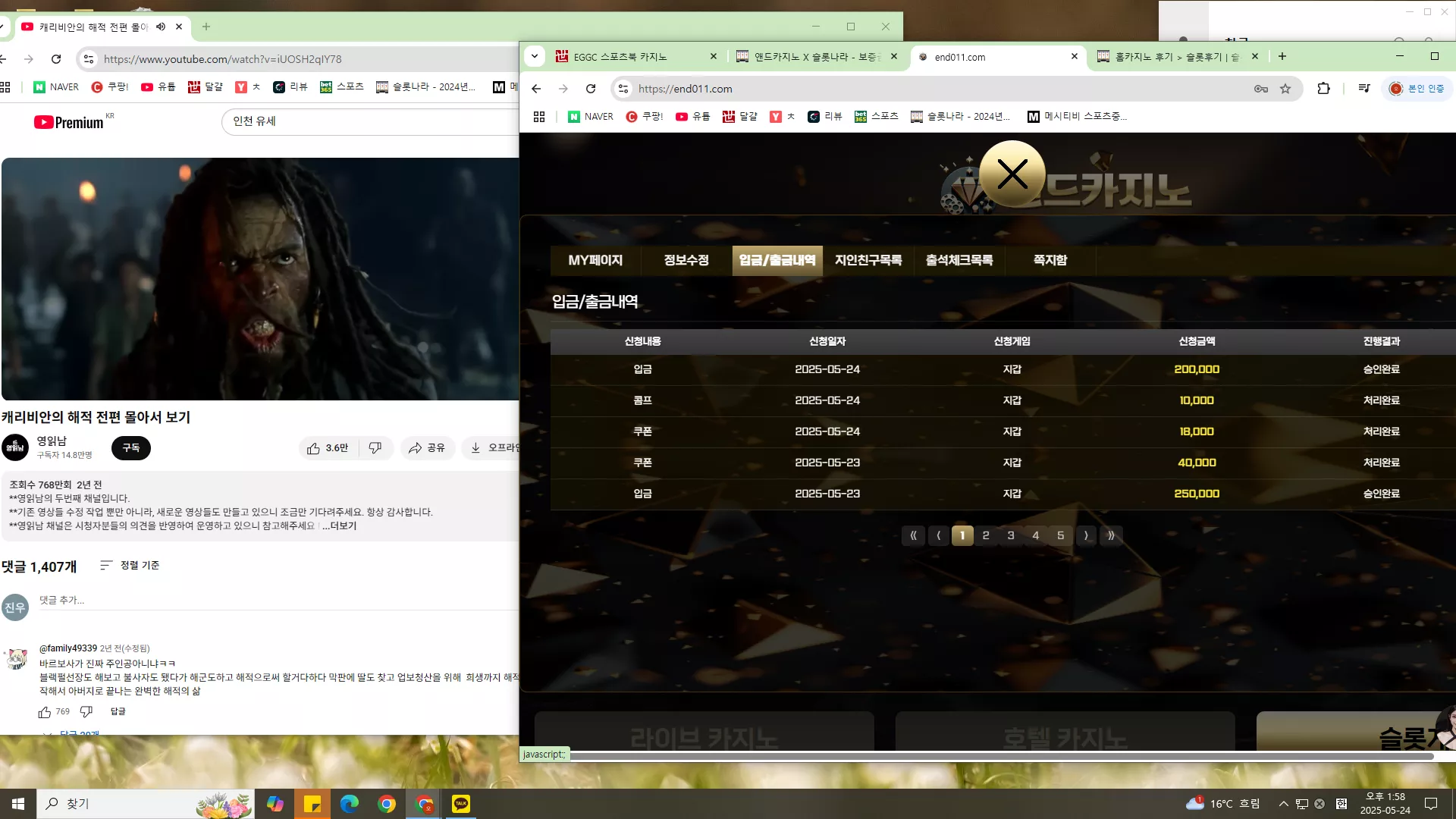Open 쪽지함 menu tab
The image size is (1456, 819).
(1050, 260)
